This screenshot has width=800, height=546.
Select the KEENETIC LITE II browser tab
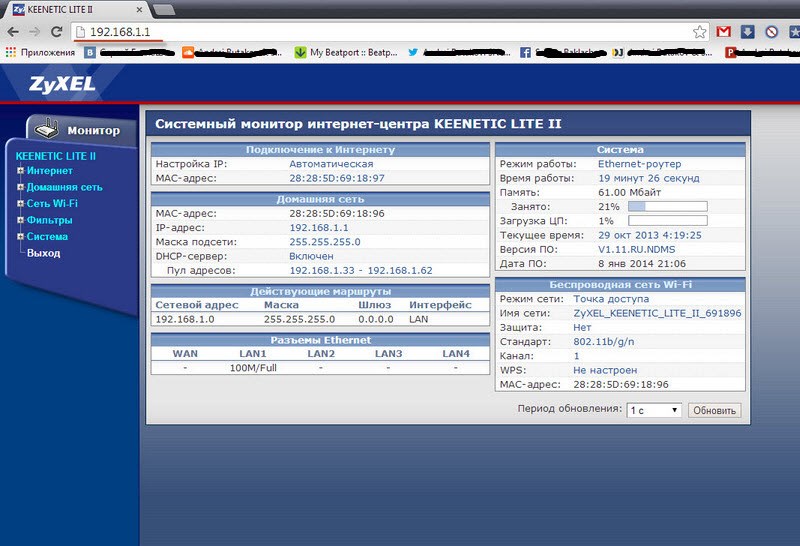click(77, 10)
